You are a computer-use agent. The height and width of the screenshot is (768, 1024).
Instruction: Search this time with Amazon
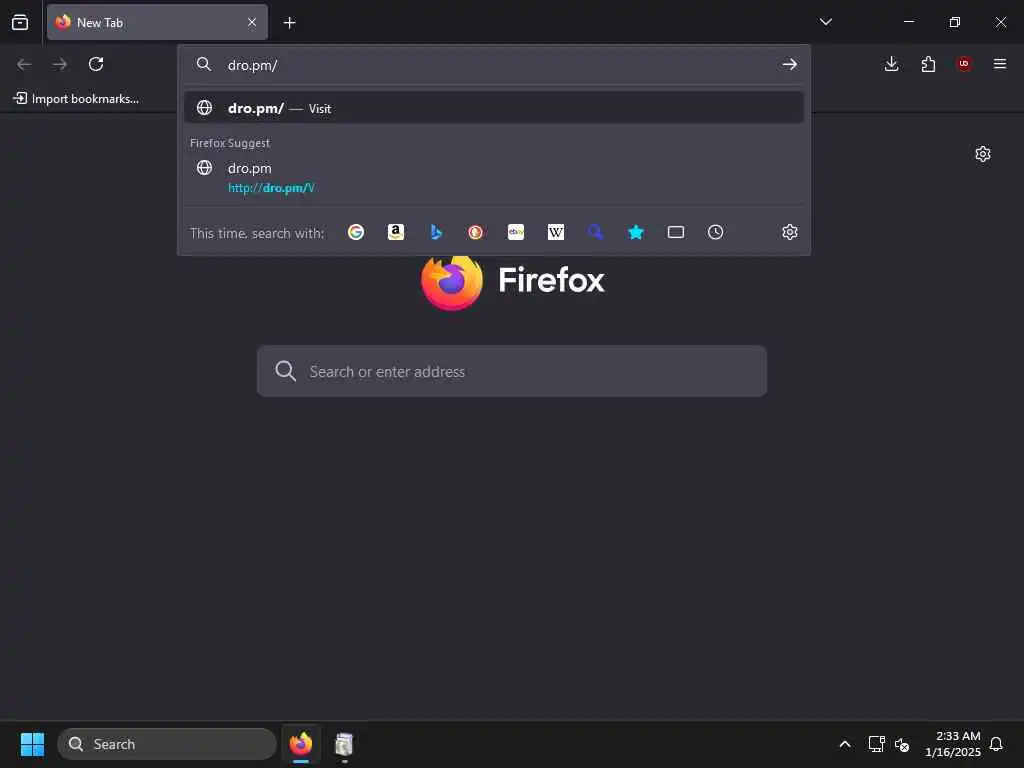point(396,232)
